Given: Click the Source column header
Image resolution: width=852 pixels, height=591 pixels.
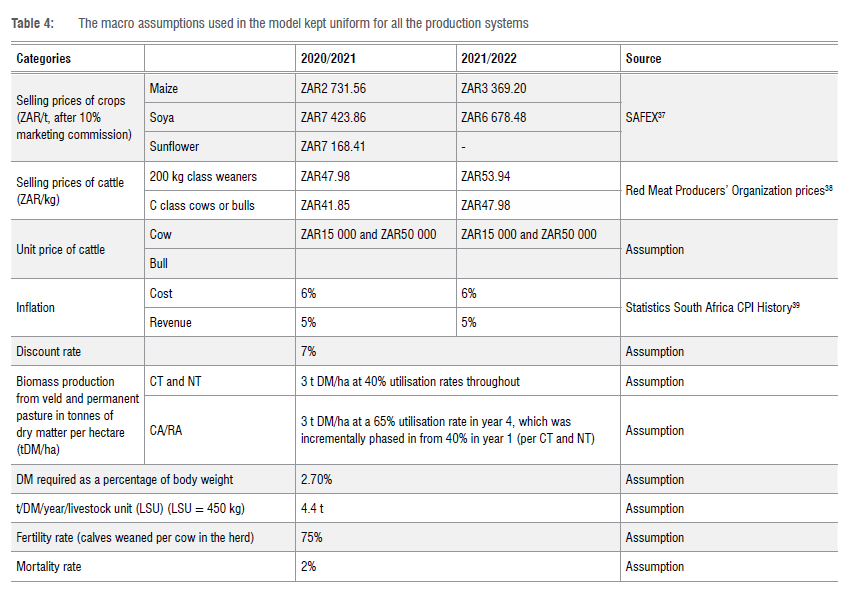Looking at the screenshot, I should point(643,59).
